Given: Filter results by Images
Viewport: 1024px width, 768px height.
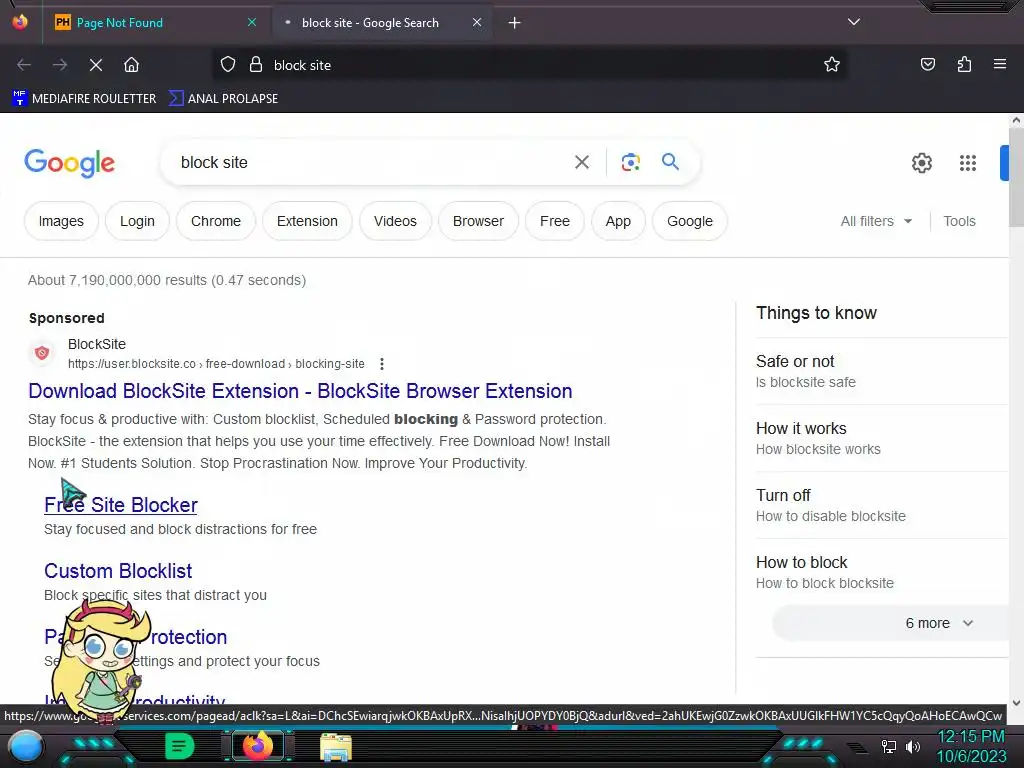Looking at the screenshot, I should (x=61, y=221).
